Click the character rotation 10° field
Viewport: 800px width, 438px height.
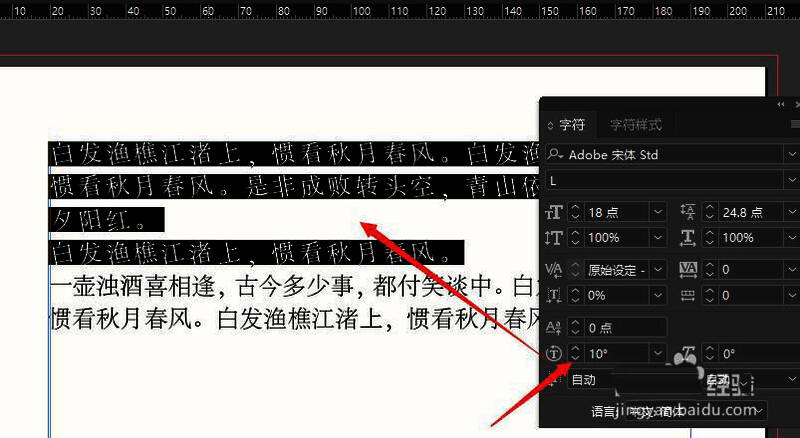pos(616,353)
